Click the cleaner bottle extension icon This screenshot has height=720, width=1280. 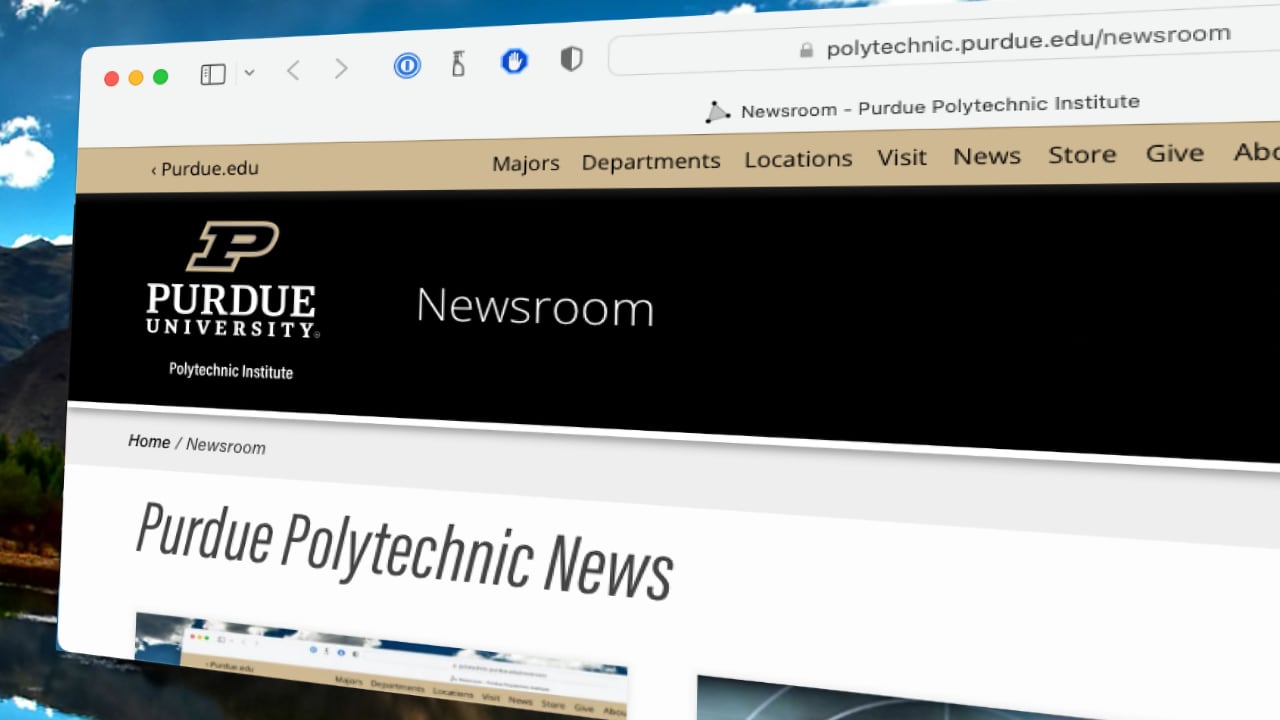[x=458, y=64]
